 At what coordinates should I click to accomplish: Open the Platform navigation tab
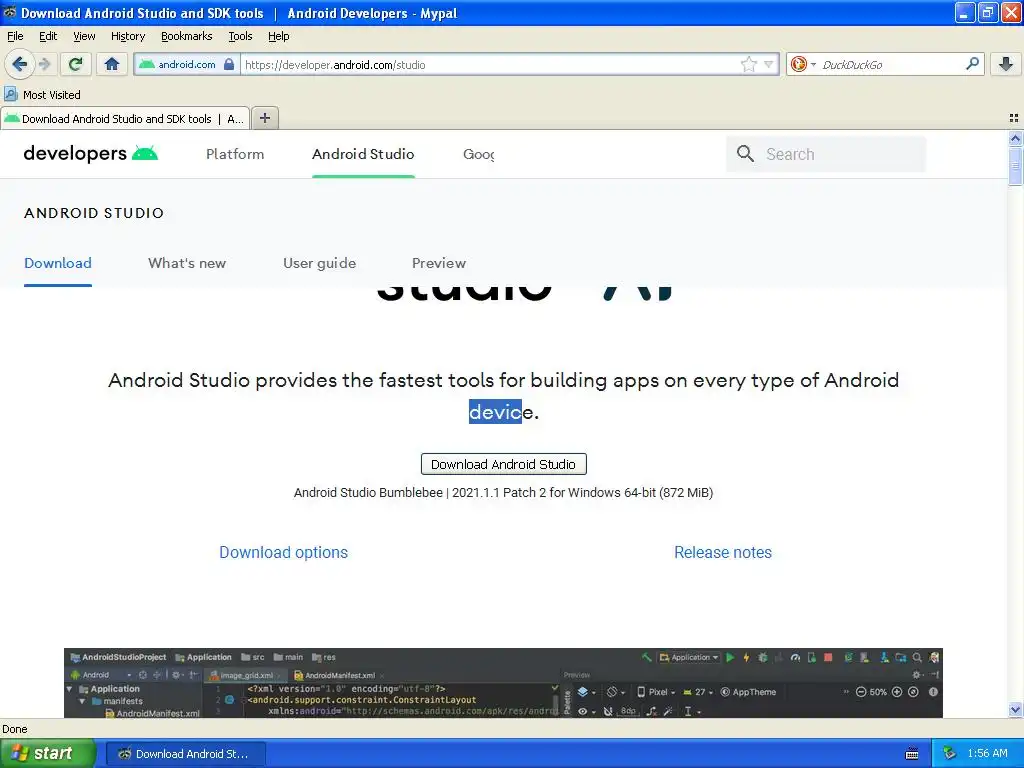(x=235, y=154)
